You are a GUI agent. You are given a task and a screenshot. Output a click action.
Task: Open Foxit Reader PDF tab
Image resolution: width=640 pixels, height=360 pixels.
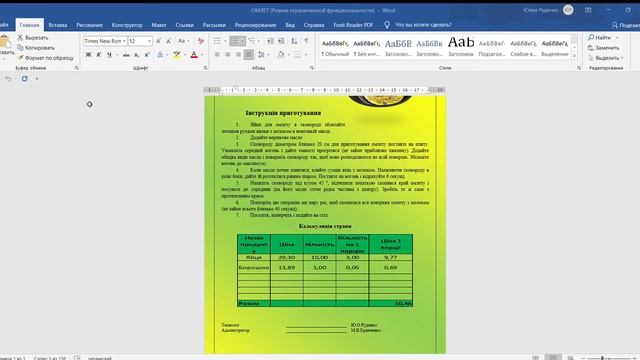(353, 25)
